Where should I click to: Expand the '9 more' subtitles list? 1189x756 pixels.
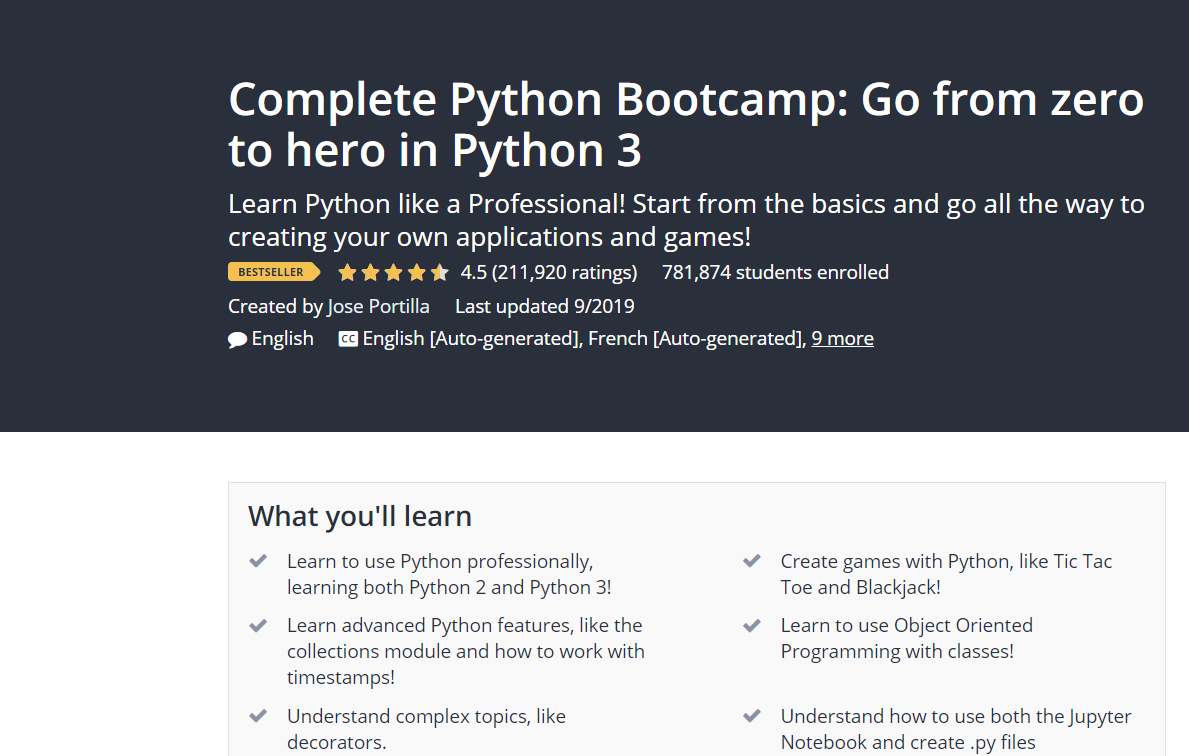[842, 338]
